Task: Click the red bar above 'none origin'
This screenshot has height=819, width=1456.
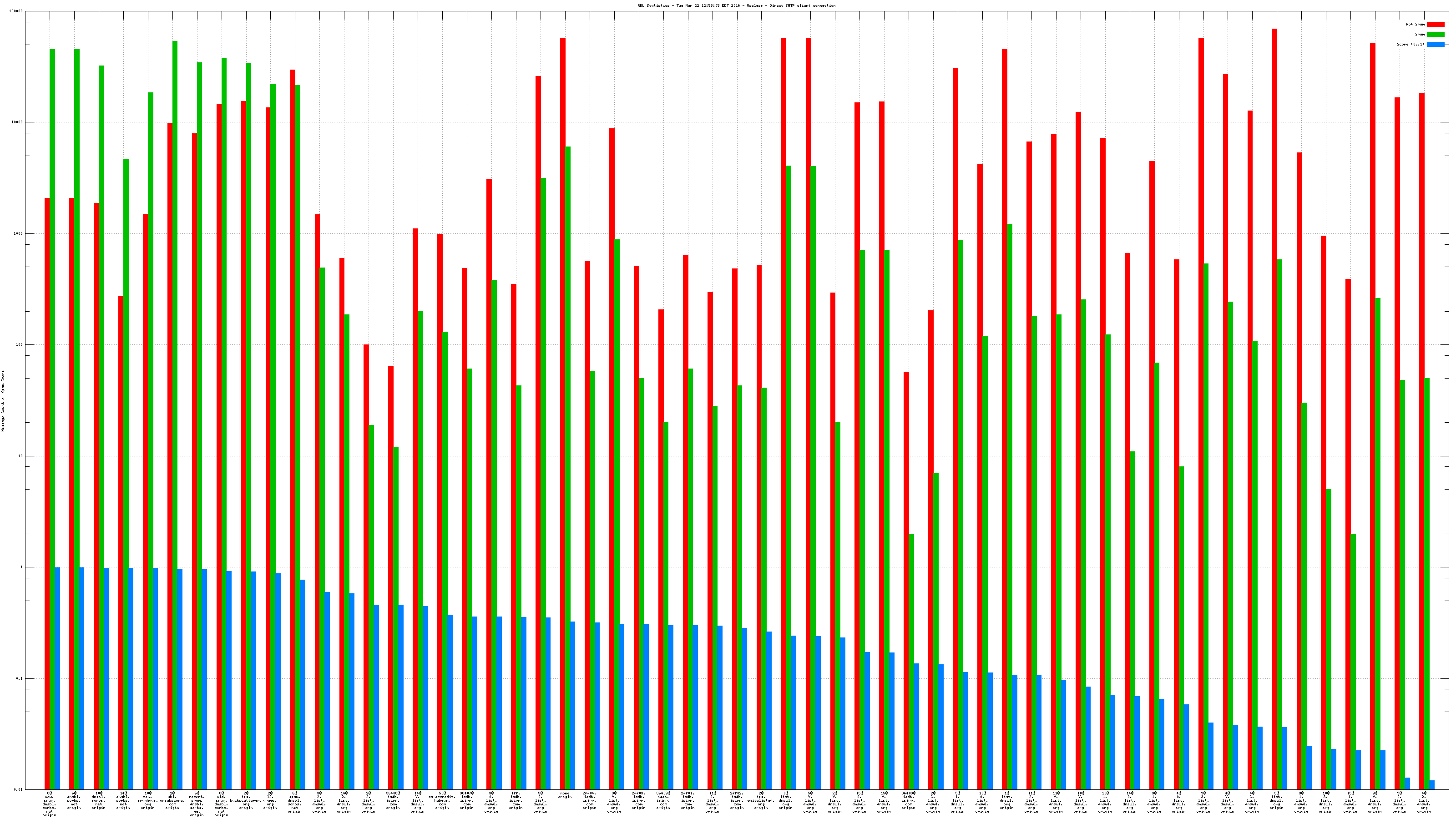Action: 562,413
